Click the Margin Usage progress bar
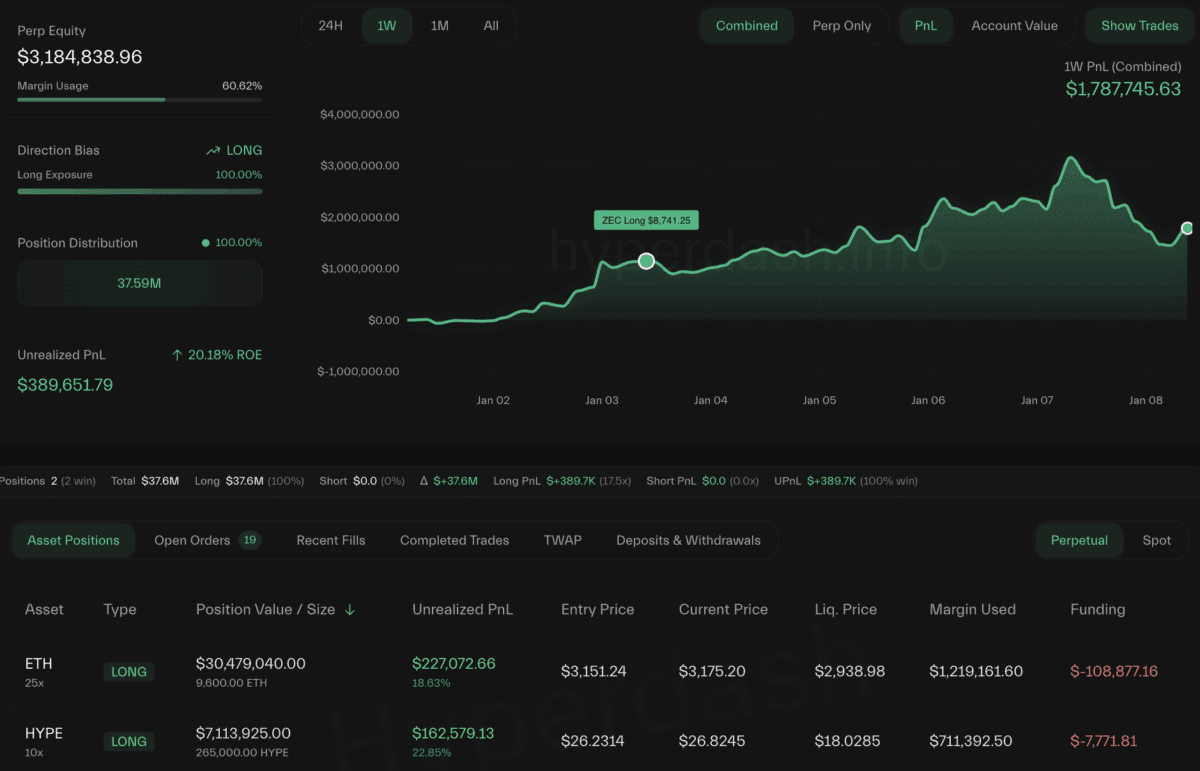1200x771 pixels. pos(140,100)
